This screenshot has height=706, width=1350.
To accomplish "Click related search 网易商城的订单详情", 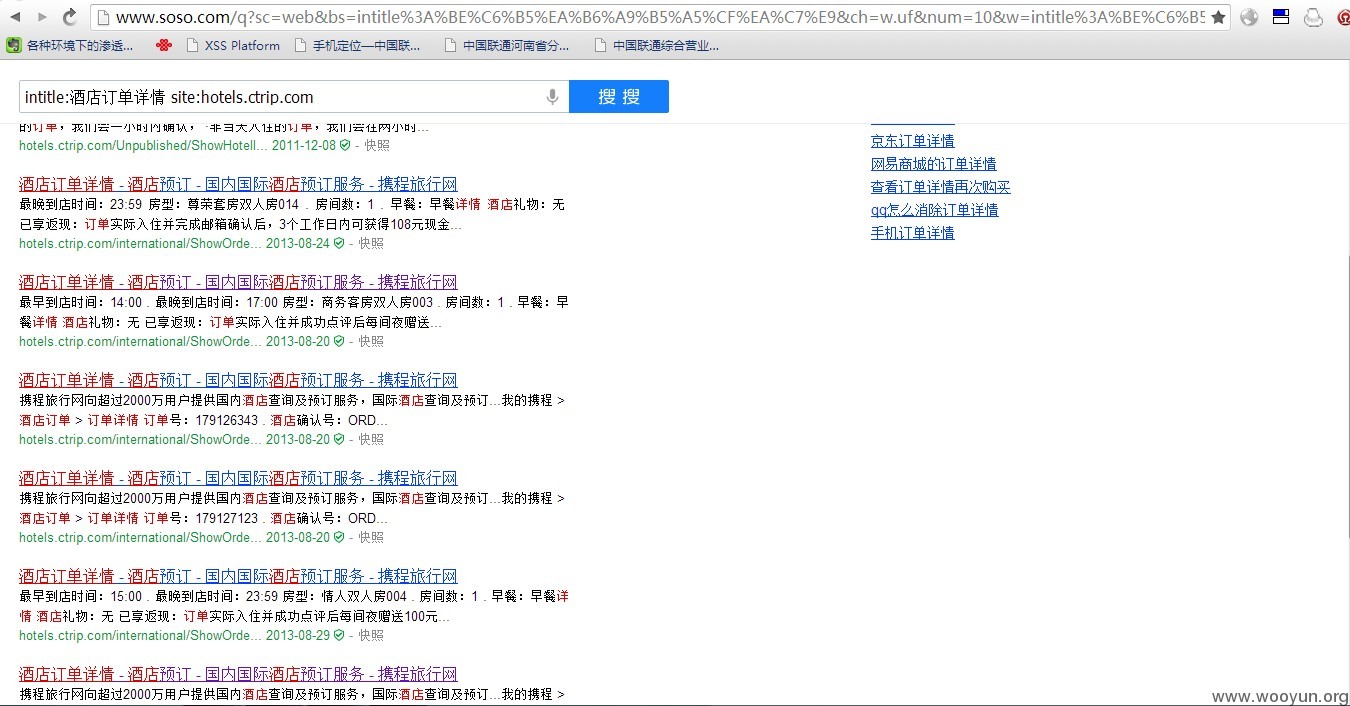I will click(933, 164).
